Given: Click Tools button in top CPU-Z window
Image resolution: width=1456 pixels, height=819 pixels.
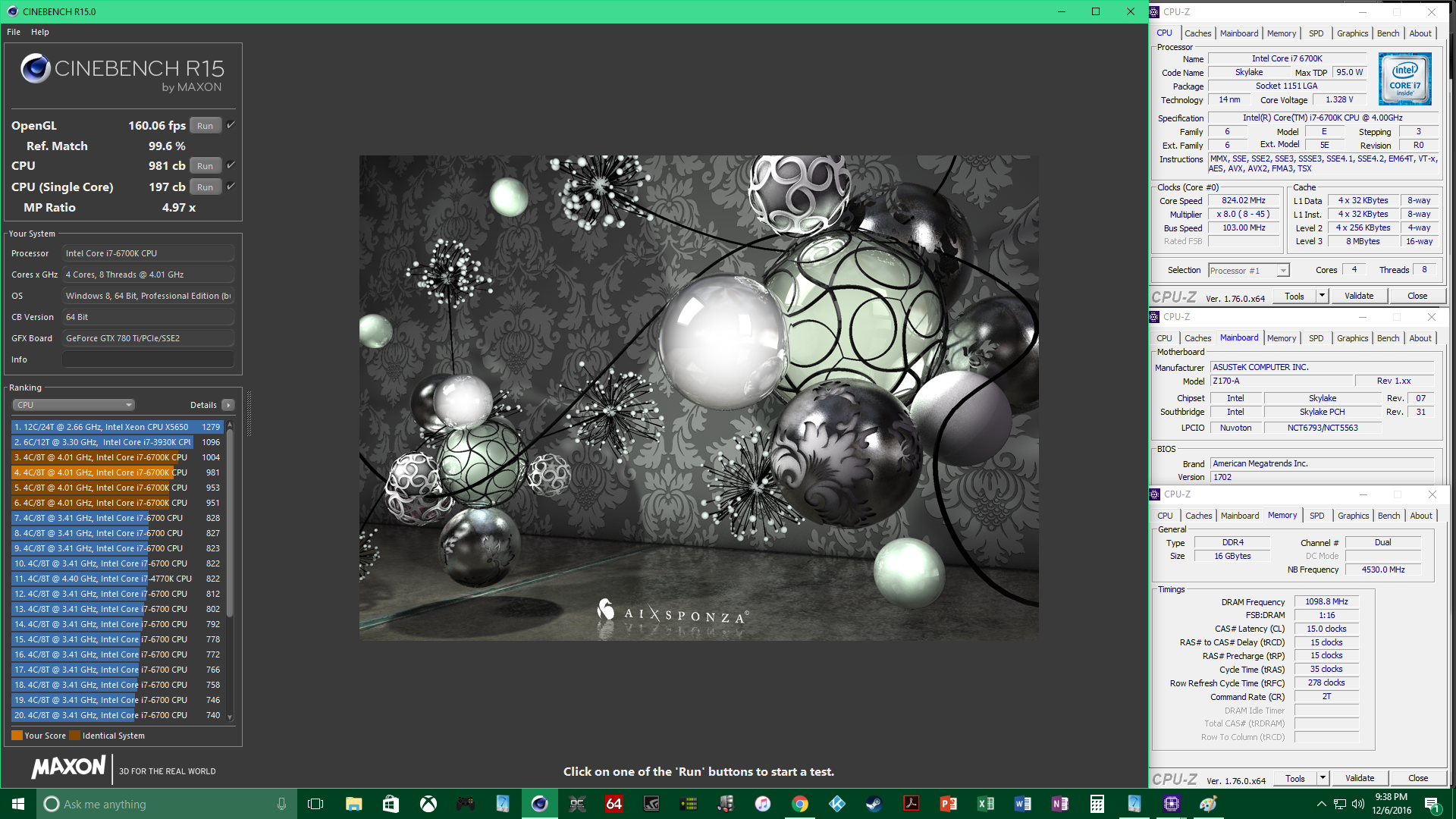Looking at the screenshot, I should [1294, 296].
